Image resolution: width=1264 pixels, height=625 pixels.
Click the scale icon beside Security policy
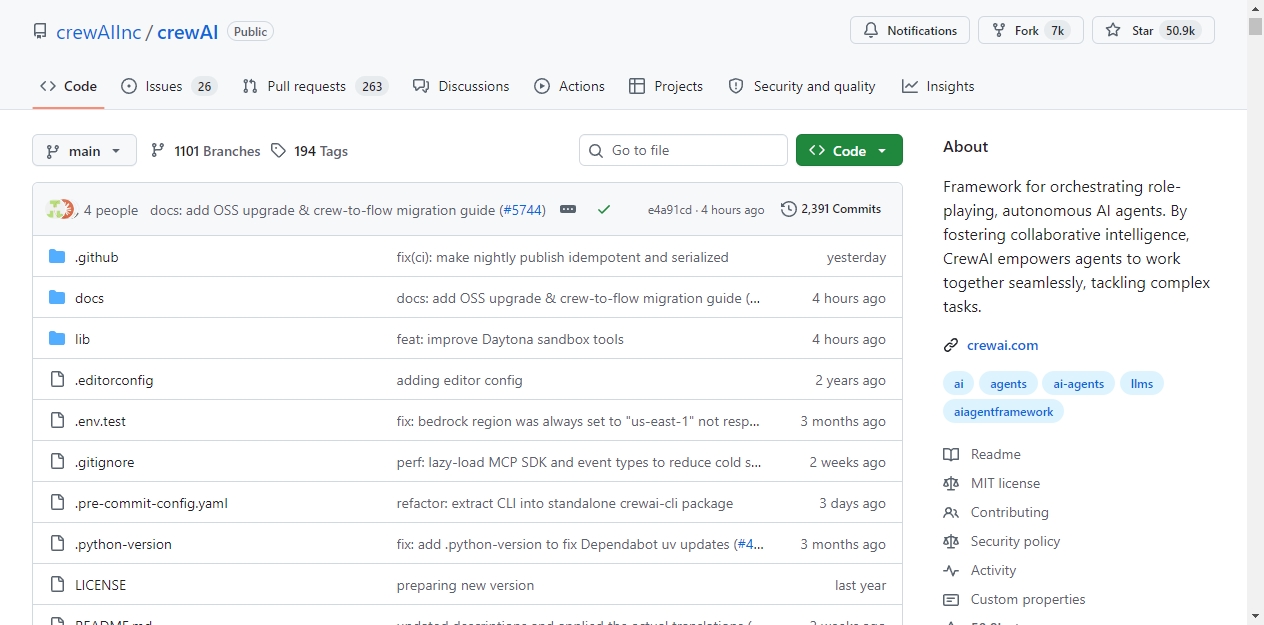coord(951,542)
